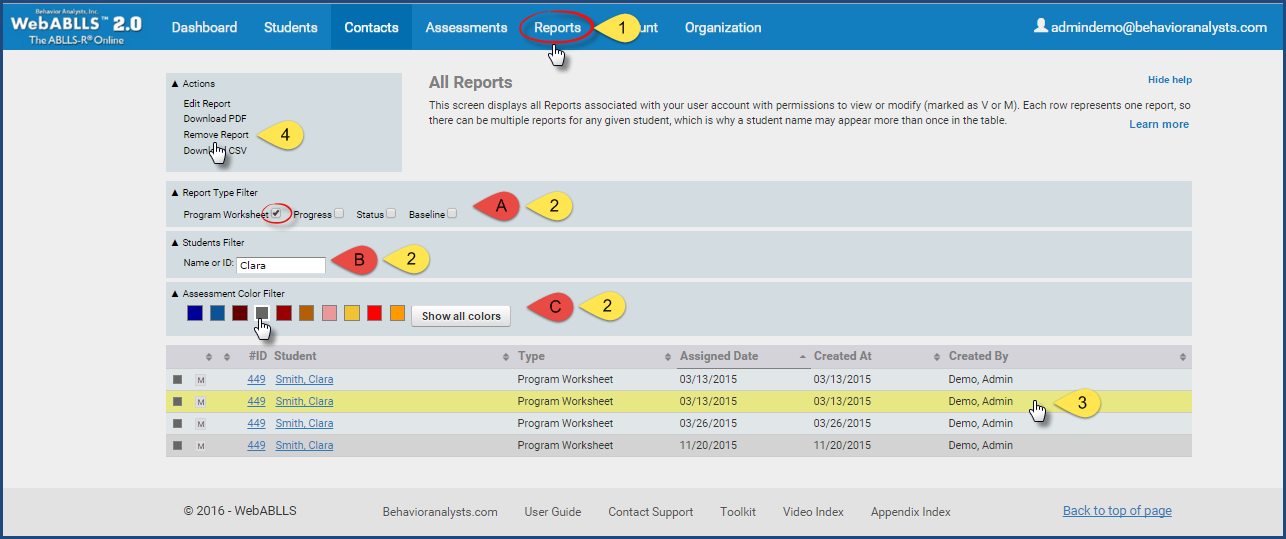This screenshot has height=539, width=1286.
Task: Uncheck the Program Worksheet checkbox
Action: 276,213
